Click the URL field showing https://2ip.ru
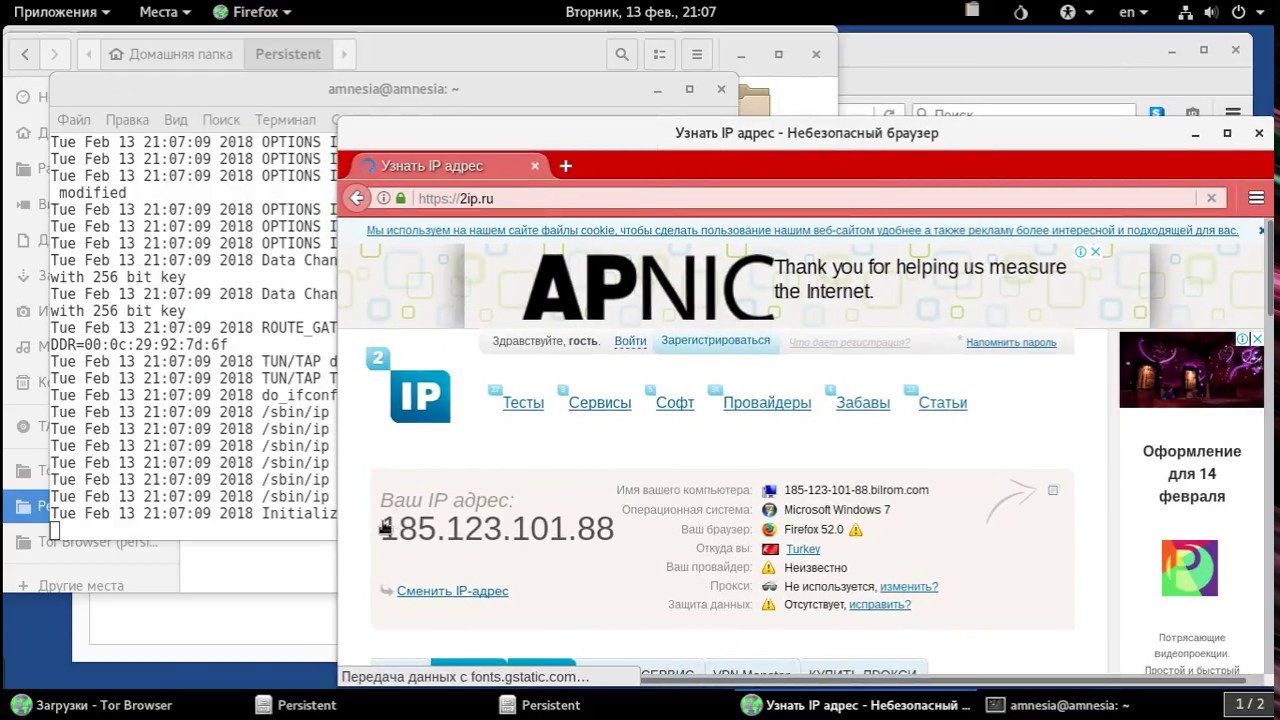Screen dimensions: 1280x720 800,198
